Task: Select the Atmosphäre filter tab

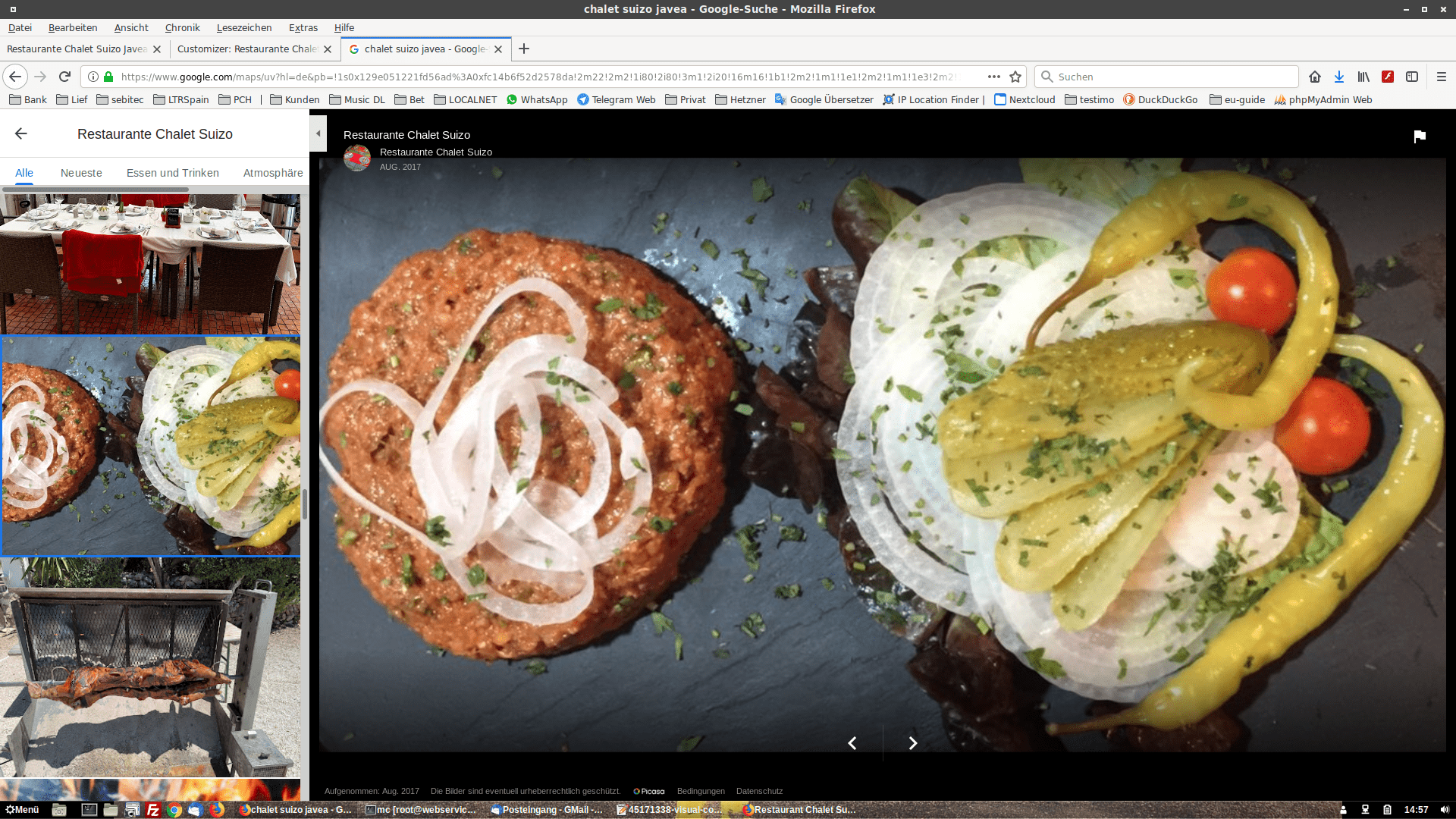Action: (x=273, y=173)
